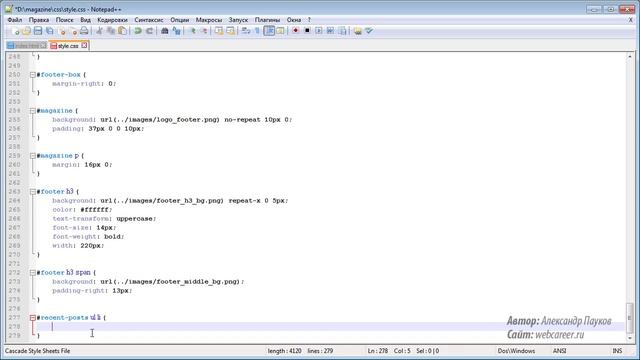The height and width of the screenshot is (360, 640).
Task: Click the vertical scrollbar up arrow
Action: coord(629,56)
